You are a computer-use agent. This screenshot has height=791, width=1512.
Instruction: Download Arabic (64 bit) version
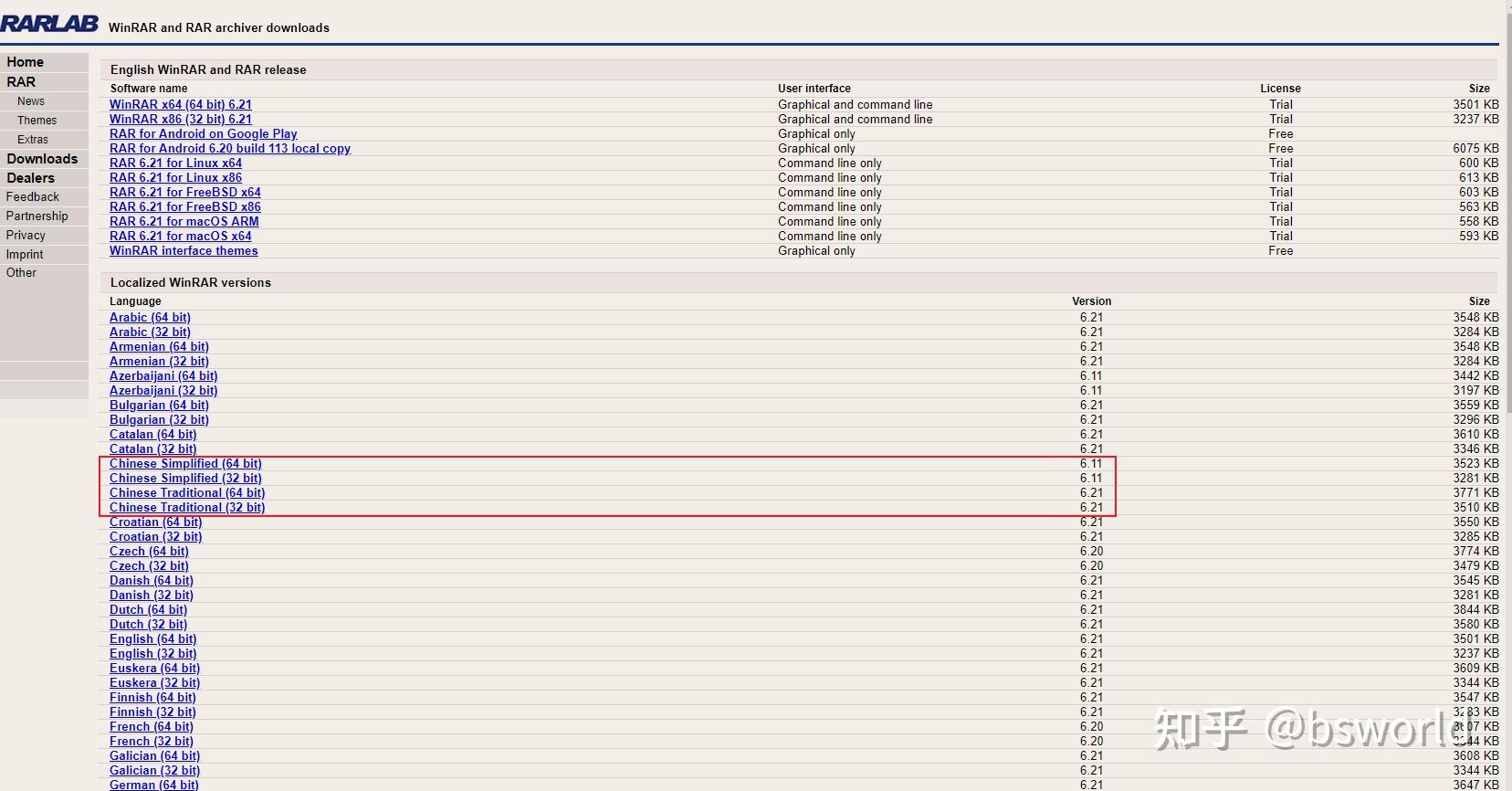[150, 318]
